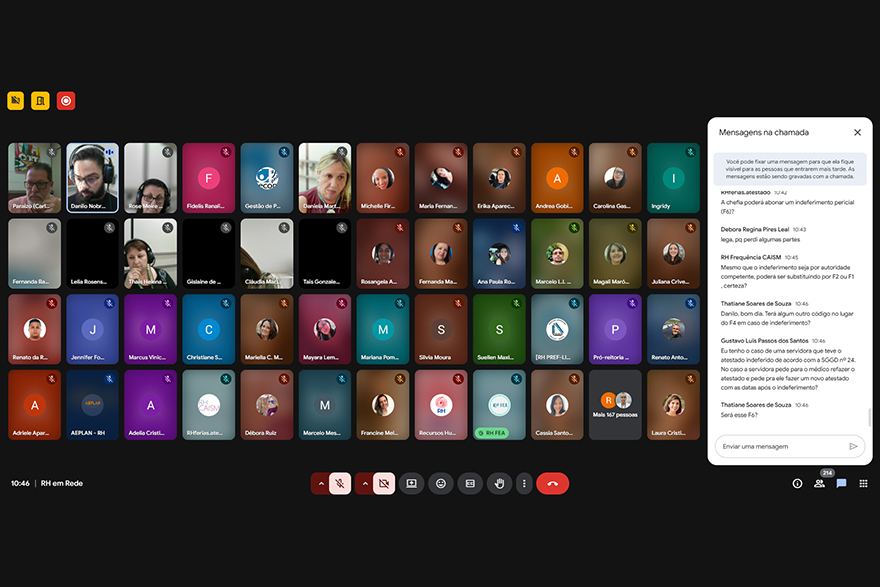
Task: Click the RH em Rede meeting name
Action: [x=62, y=483]
